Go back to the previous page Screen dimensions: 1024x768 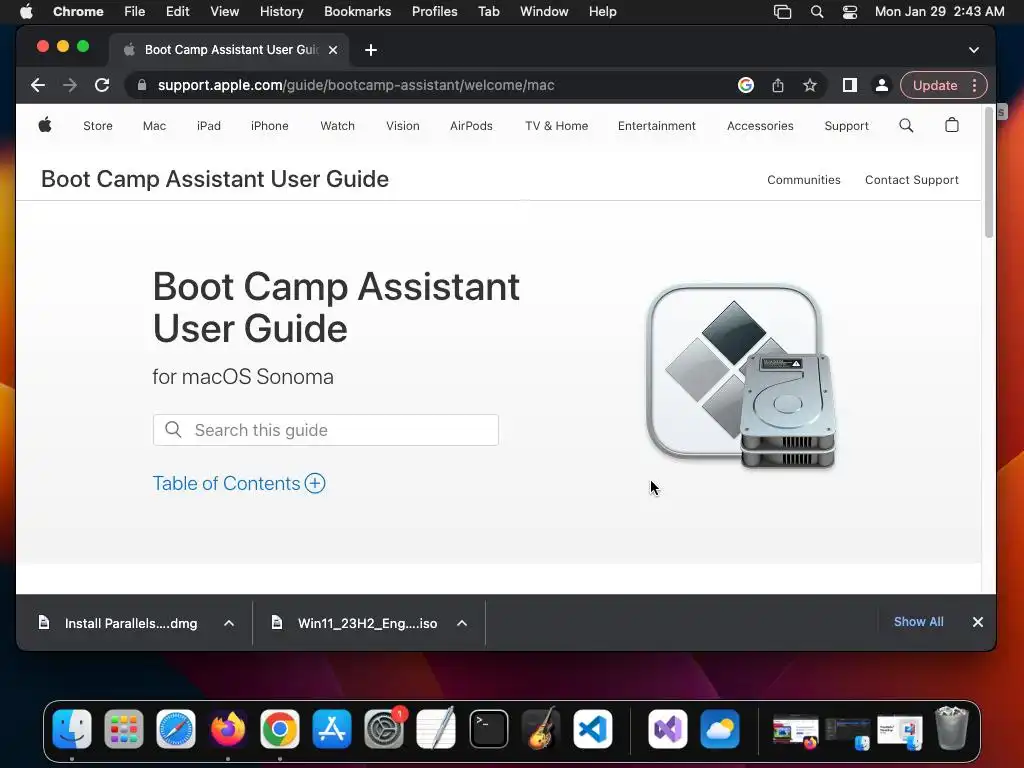click(38, 85)
